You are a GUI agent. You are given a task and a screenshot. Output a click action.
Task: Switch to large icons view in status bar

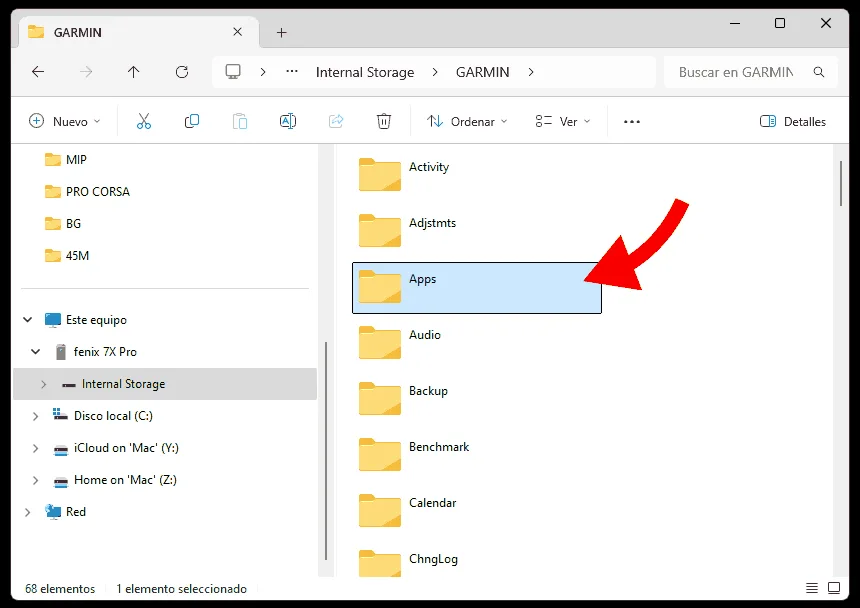pos(834,588)
